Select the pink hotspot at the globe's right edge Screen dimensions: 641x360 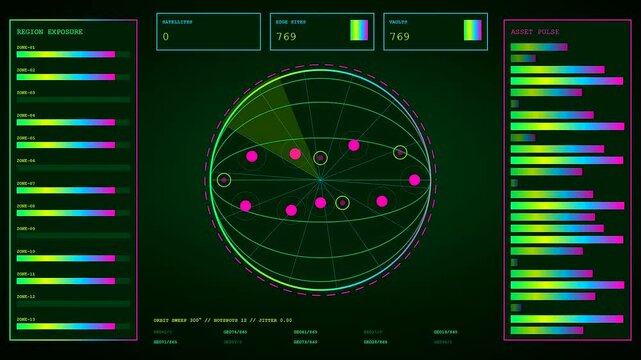coord(415,180)
